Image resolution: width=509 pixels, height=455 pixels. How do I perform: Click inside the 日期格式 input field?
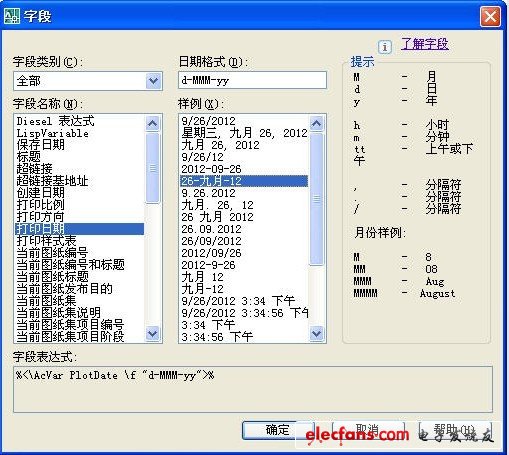pyautogui.click(x=252, y=80)
